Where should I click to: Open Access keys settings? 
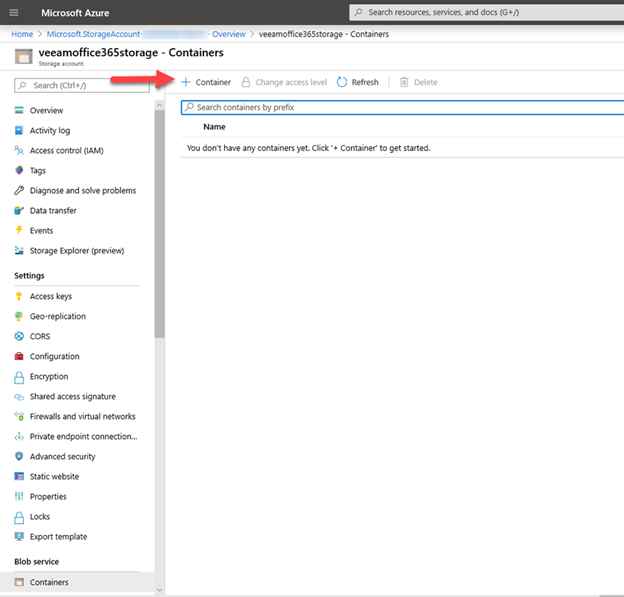coord(51,296)
